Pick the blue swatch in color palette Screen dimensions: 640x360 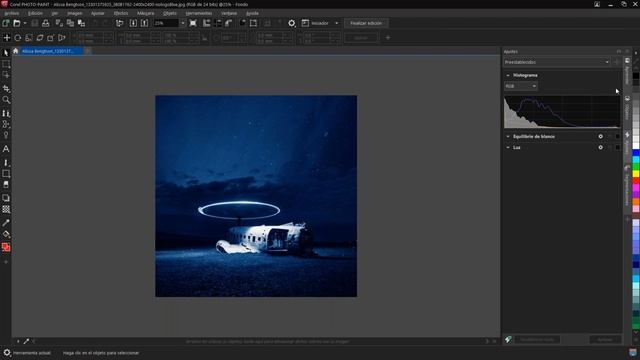[636, 153]
